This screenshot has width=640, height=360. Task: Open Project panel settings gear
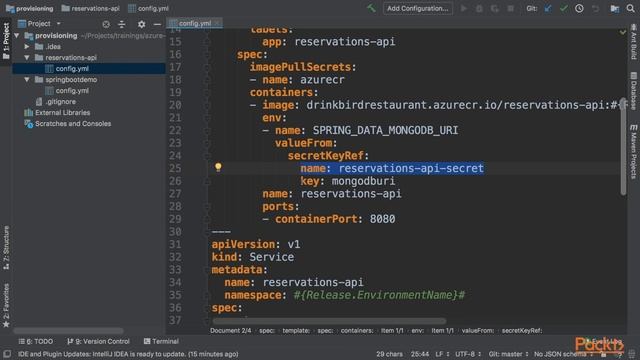[x=141, y=24]
